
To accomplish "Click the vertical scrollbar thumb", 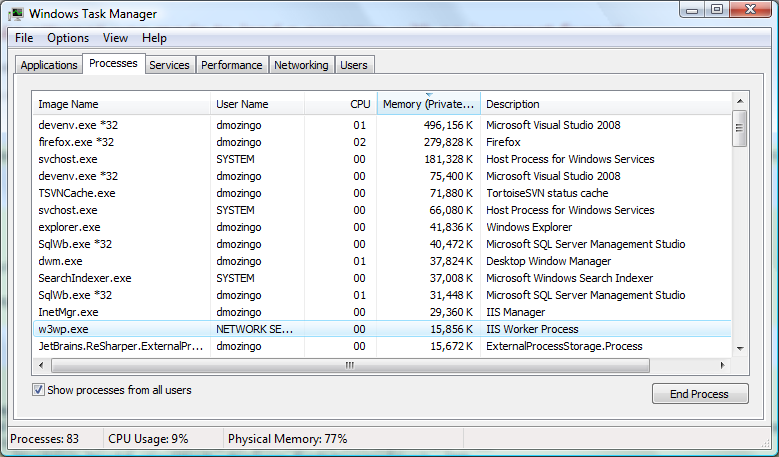I will (x=740, y=128).
